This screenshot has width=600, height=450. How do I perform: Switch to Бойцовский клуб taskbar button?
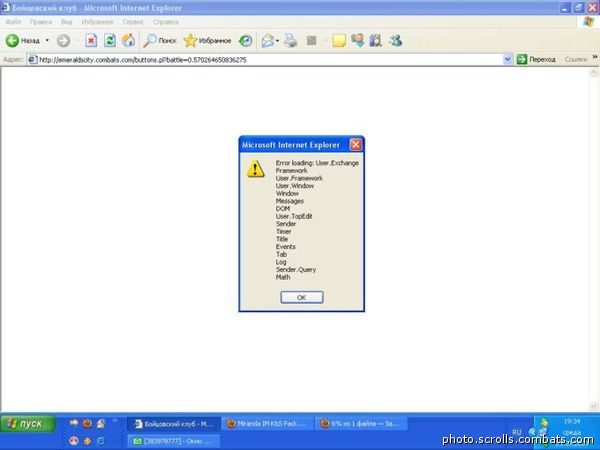tap(174, 424)
